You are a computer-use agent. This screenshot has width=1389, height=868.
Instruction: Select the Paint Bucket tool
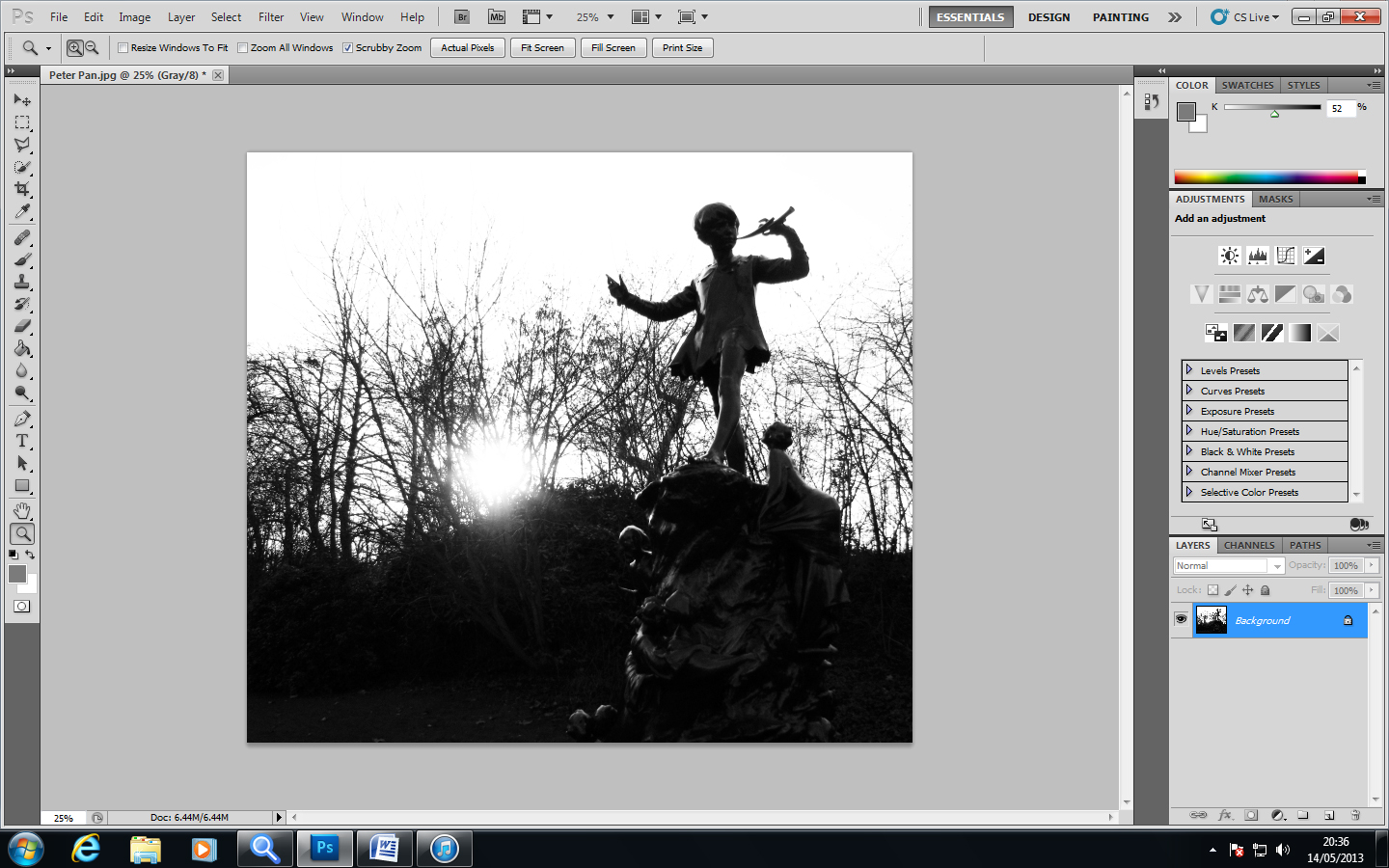(x=22, y=348)
